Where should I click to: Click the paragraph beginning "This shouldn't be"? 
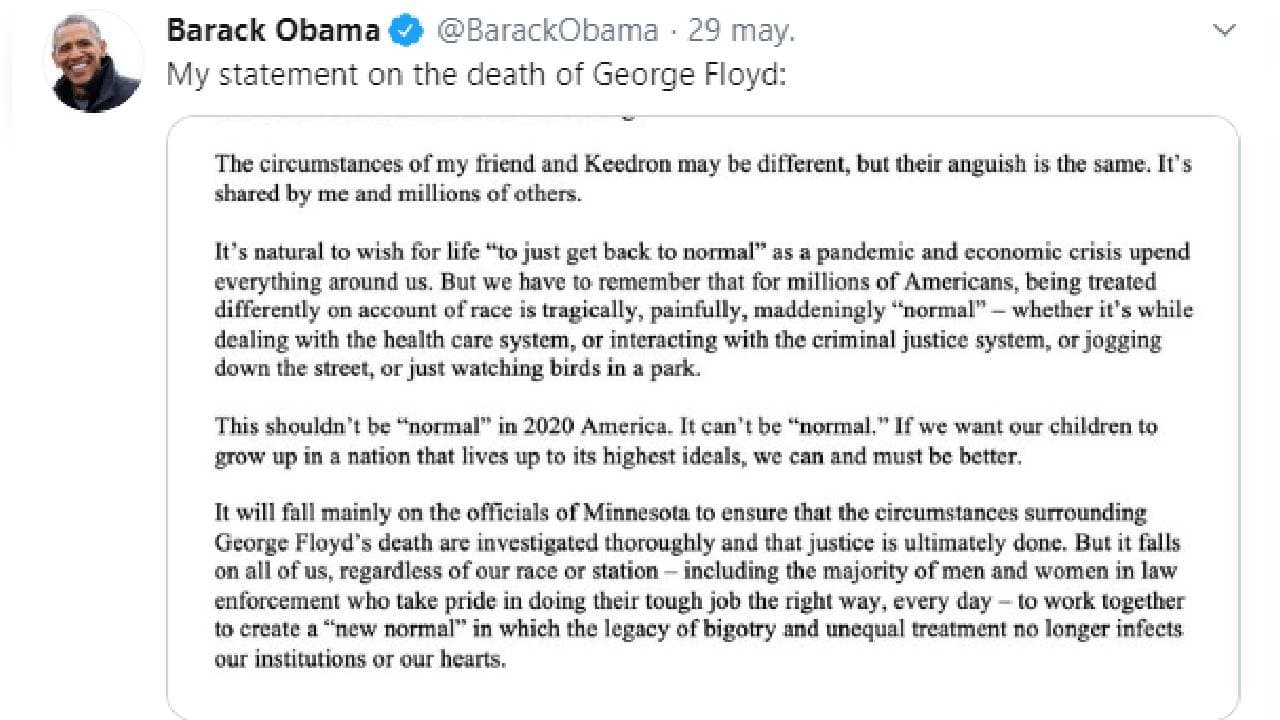(x=686, y=441)
